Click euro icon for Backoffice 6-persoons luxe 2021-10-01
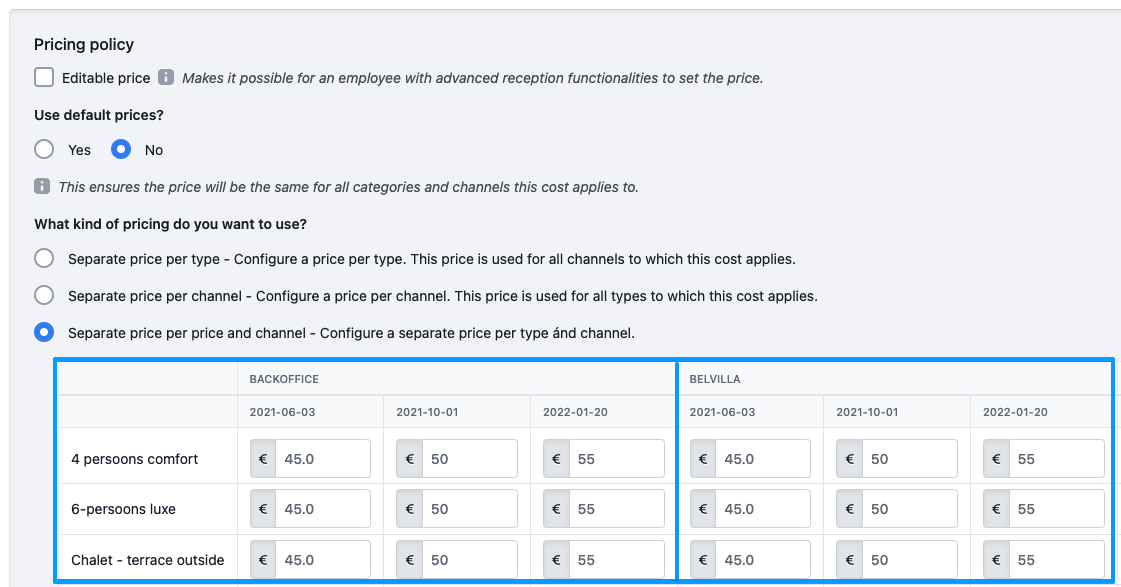The height and width of the screenshot is (587, 1121). [409, 509]
